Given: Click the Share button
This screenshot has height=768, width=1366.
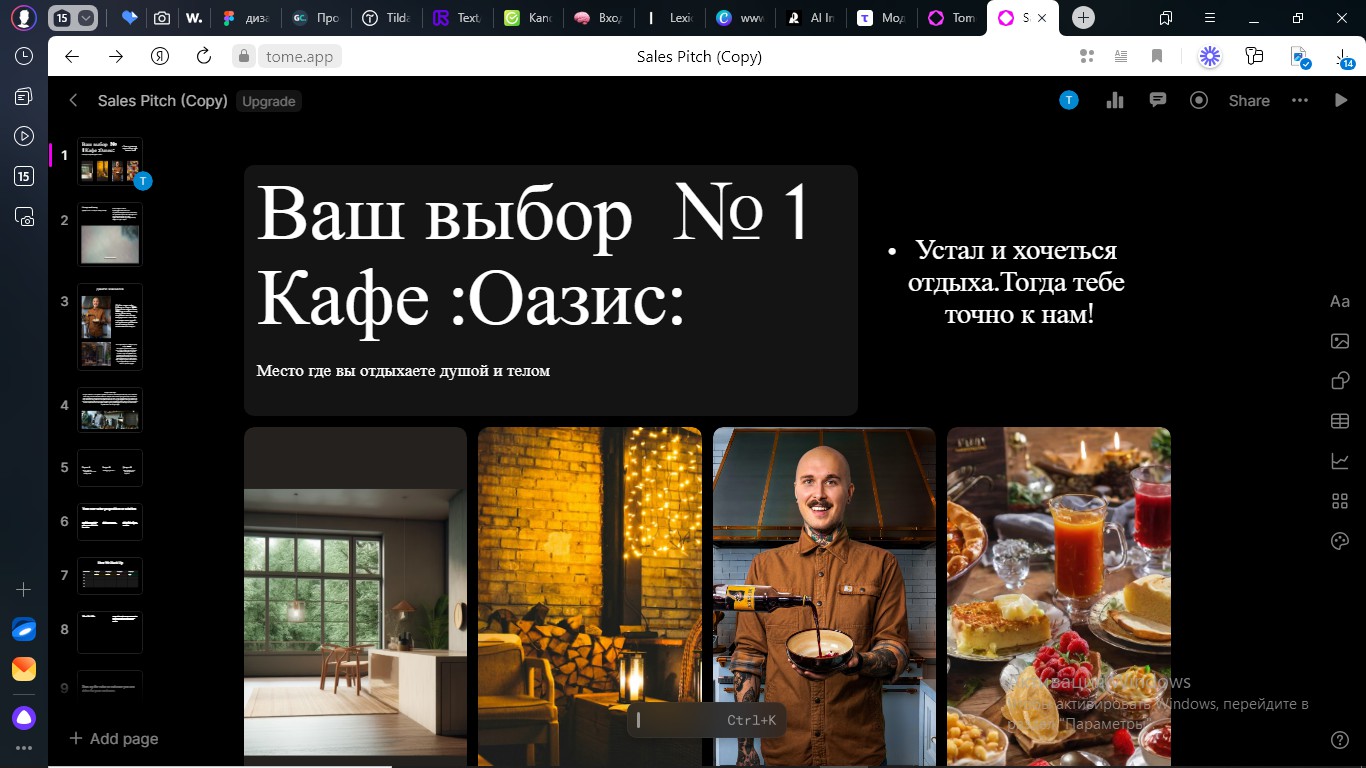Looking at the screenshot, I should pyautogui.click(x=1249, y=100).
